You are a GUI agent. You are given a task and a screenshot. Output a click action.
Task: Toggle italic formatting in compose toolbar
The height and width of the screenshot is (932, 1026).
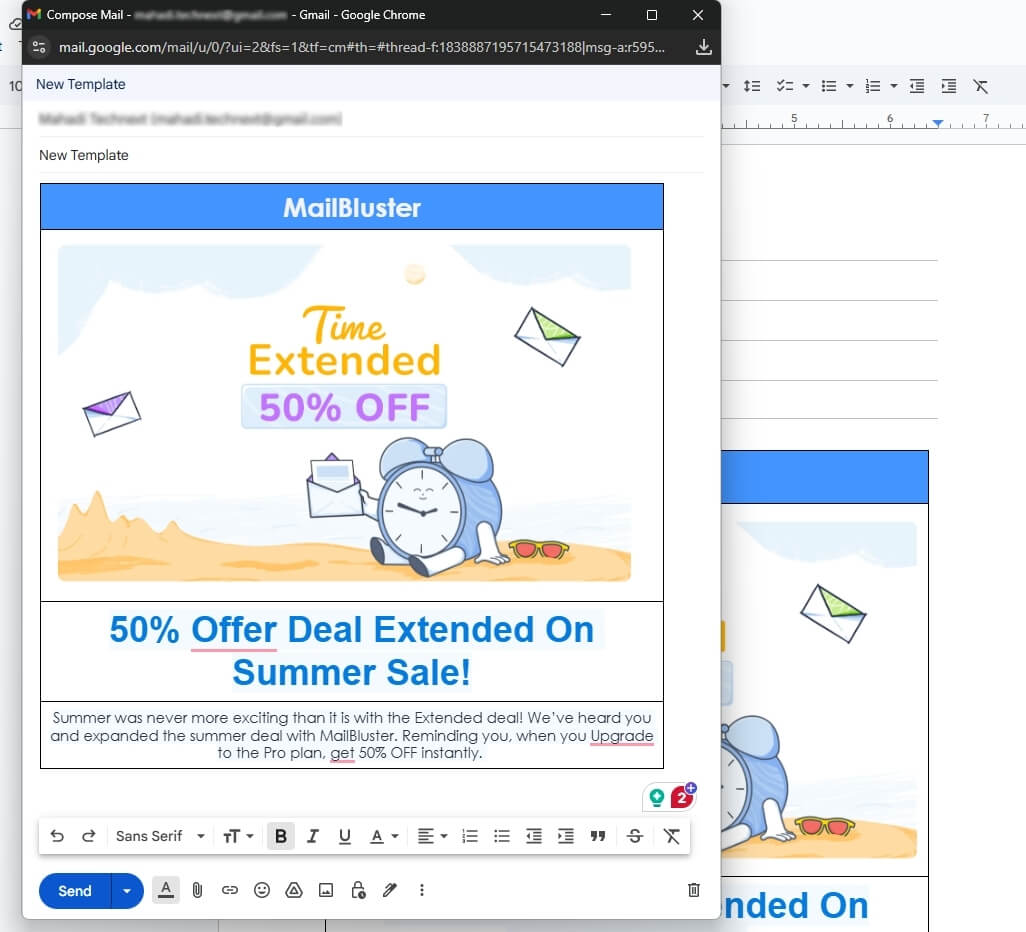point(313,836)
